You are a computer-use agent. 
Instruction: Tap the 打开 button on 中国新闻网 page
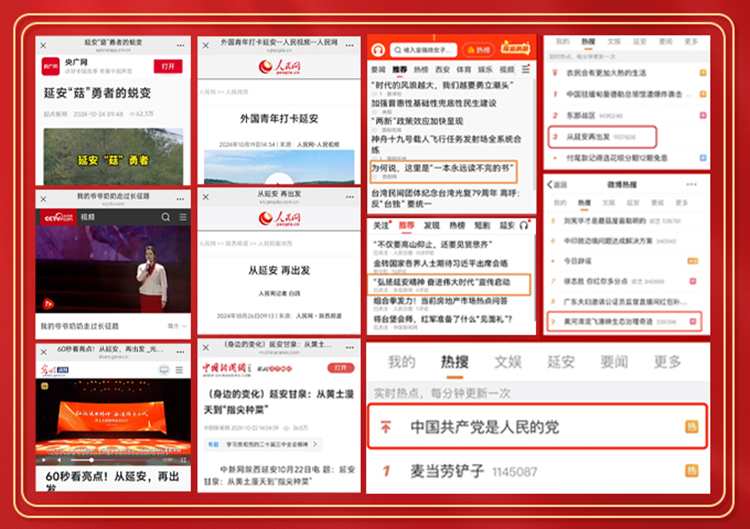coord(341,368)
